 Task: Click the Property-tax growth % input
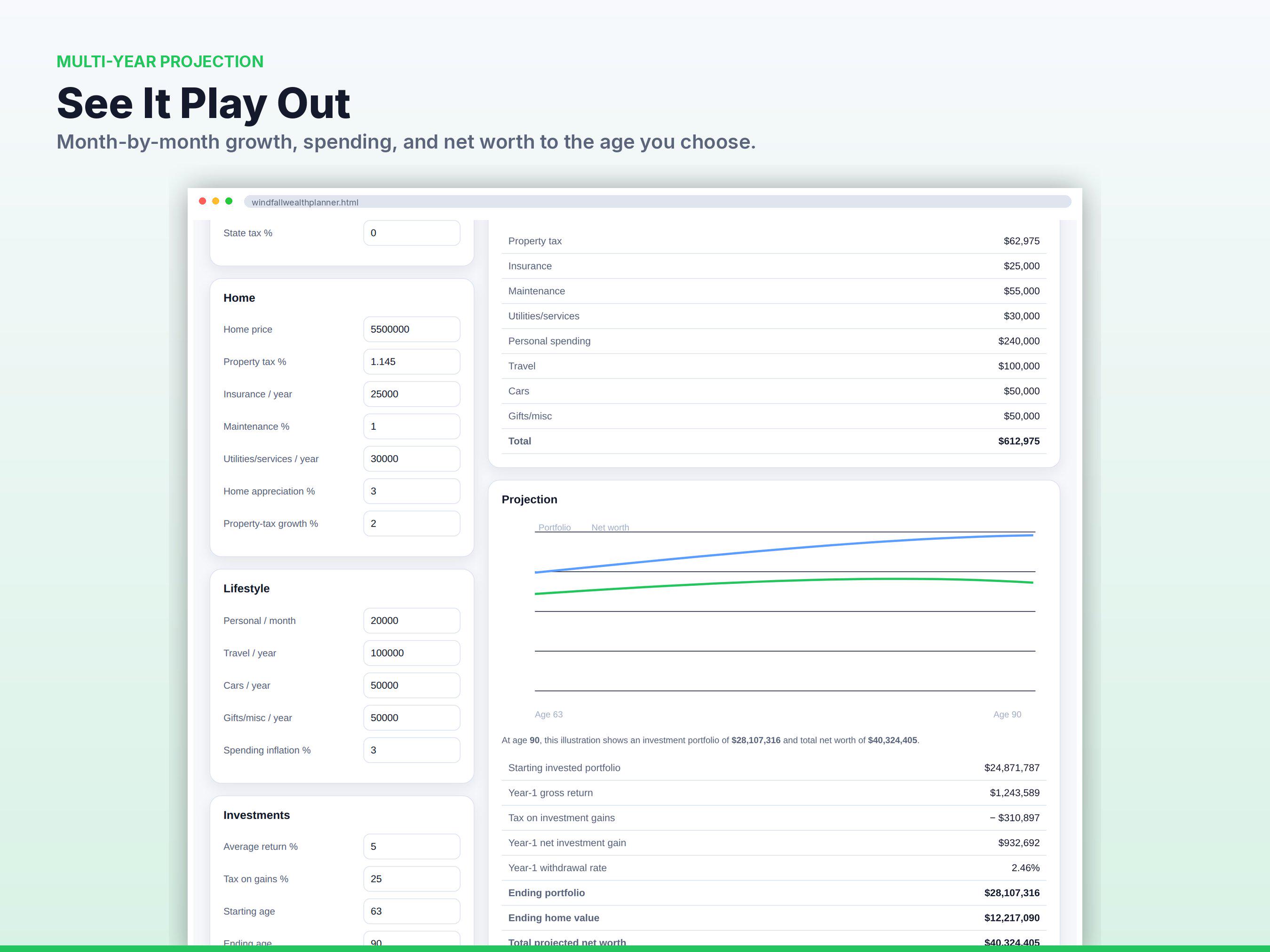click(x=412, y=523)
